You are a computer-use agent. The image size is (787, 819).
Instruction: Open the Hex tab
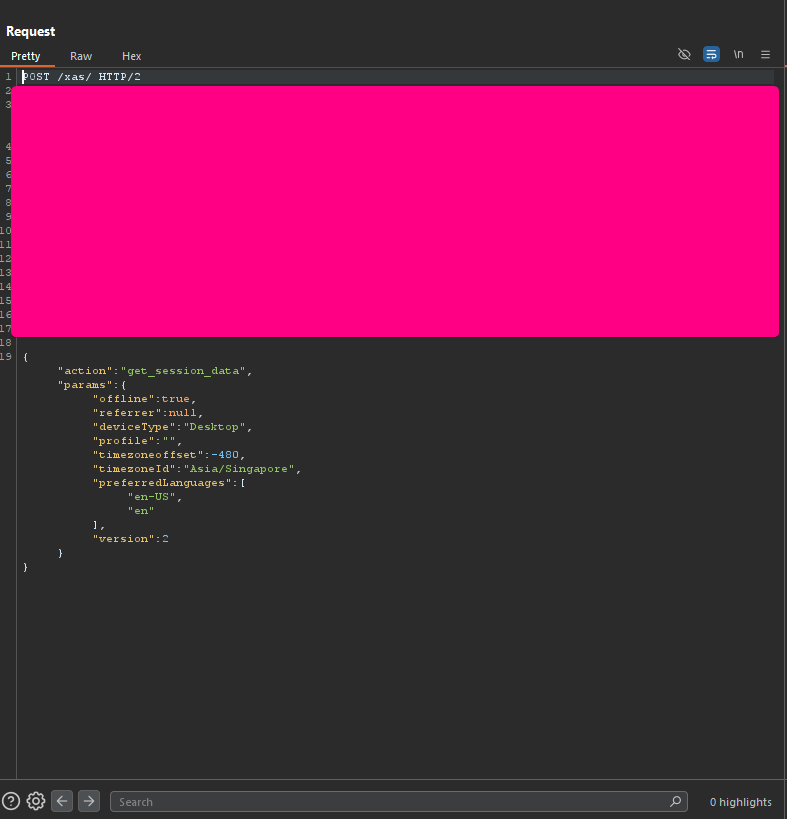(x=132, y=56)
